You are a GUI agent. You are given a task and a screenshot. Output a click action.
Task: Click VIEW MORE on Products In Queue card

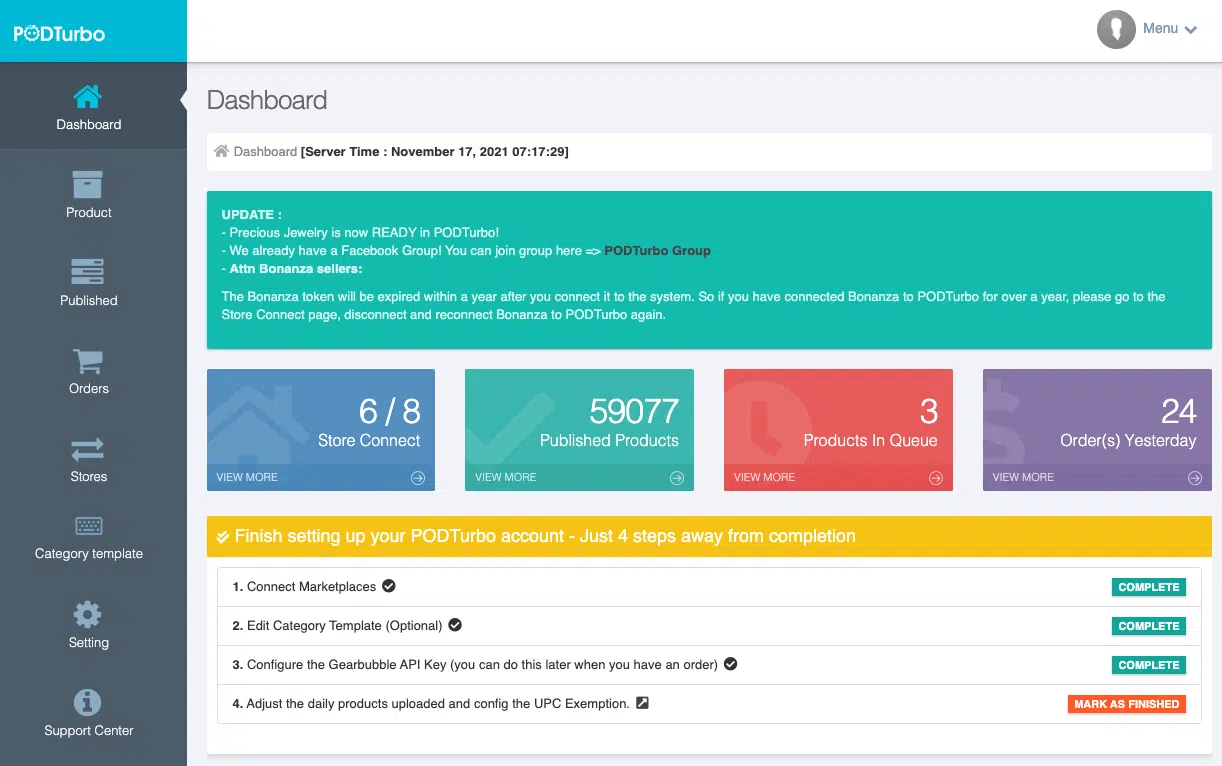tap(765, 478)
